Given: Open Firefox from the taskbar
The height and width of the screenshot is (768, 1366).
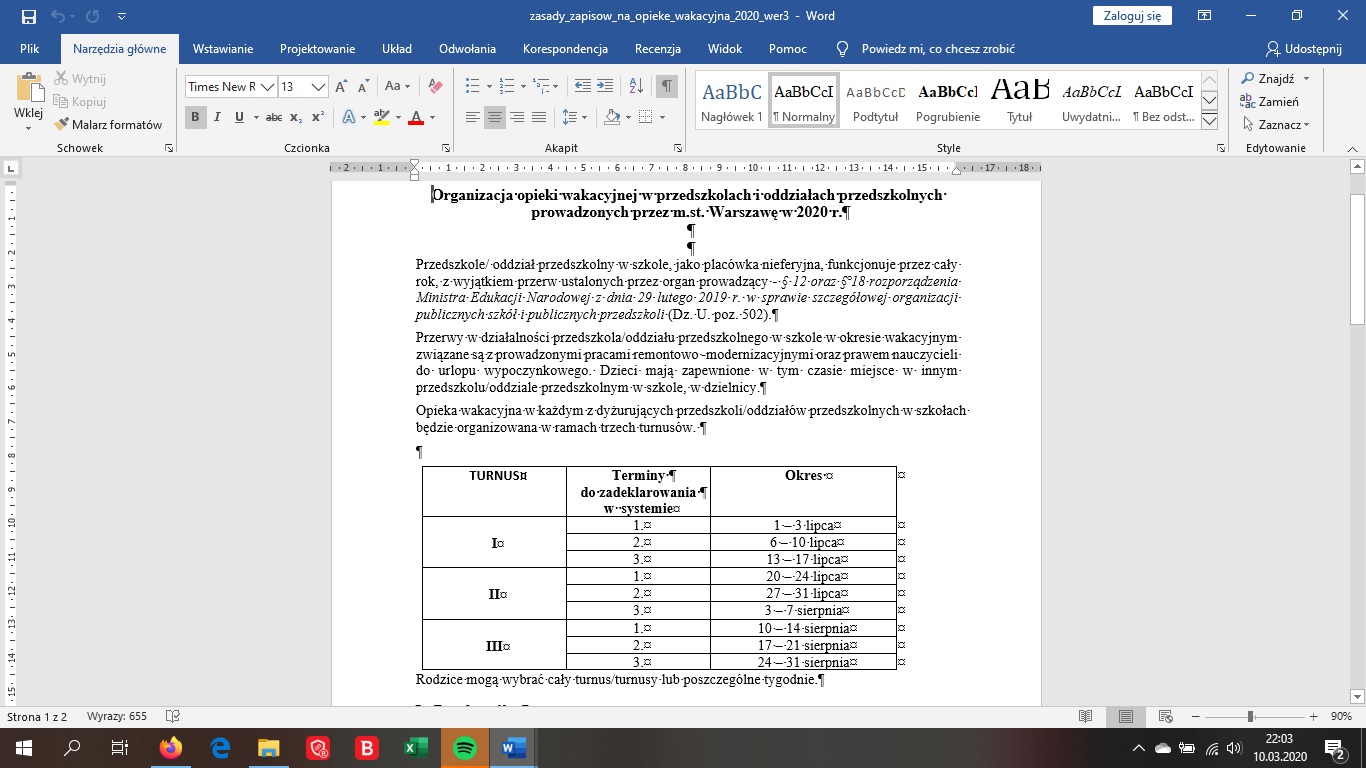Looking at the screenshot, I should pyautogui.click(x=171, y=747).
